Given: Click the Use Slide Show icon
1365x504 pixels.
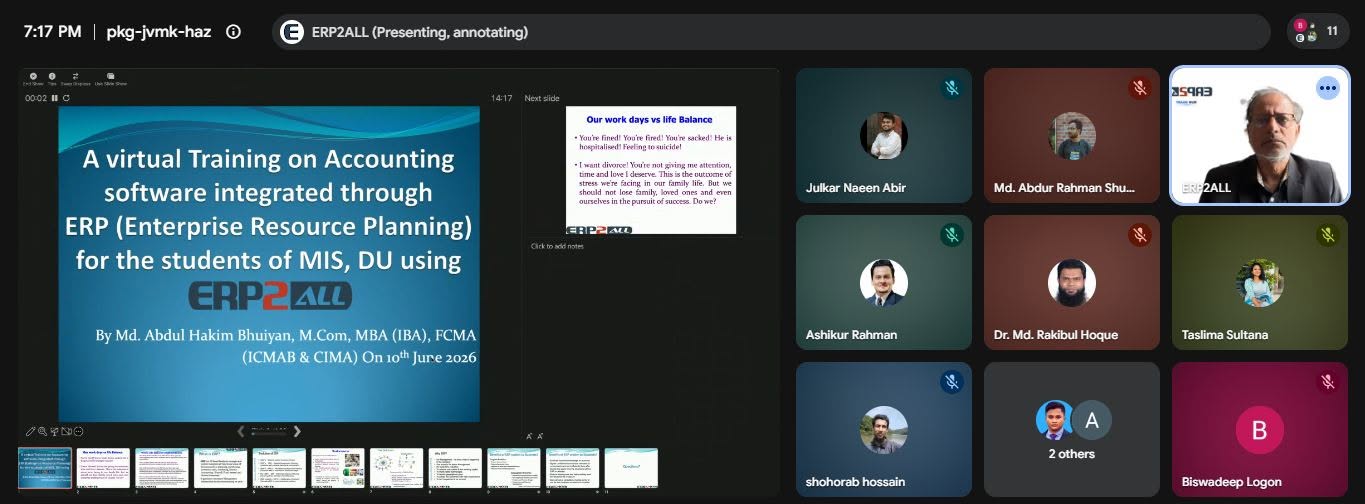Looking at the screenshot, I should pos(110,78).
